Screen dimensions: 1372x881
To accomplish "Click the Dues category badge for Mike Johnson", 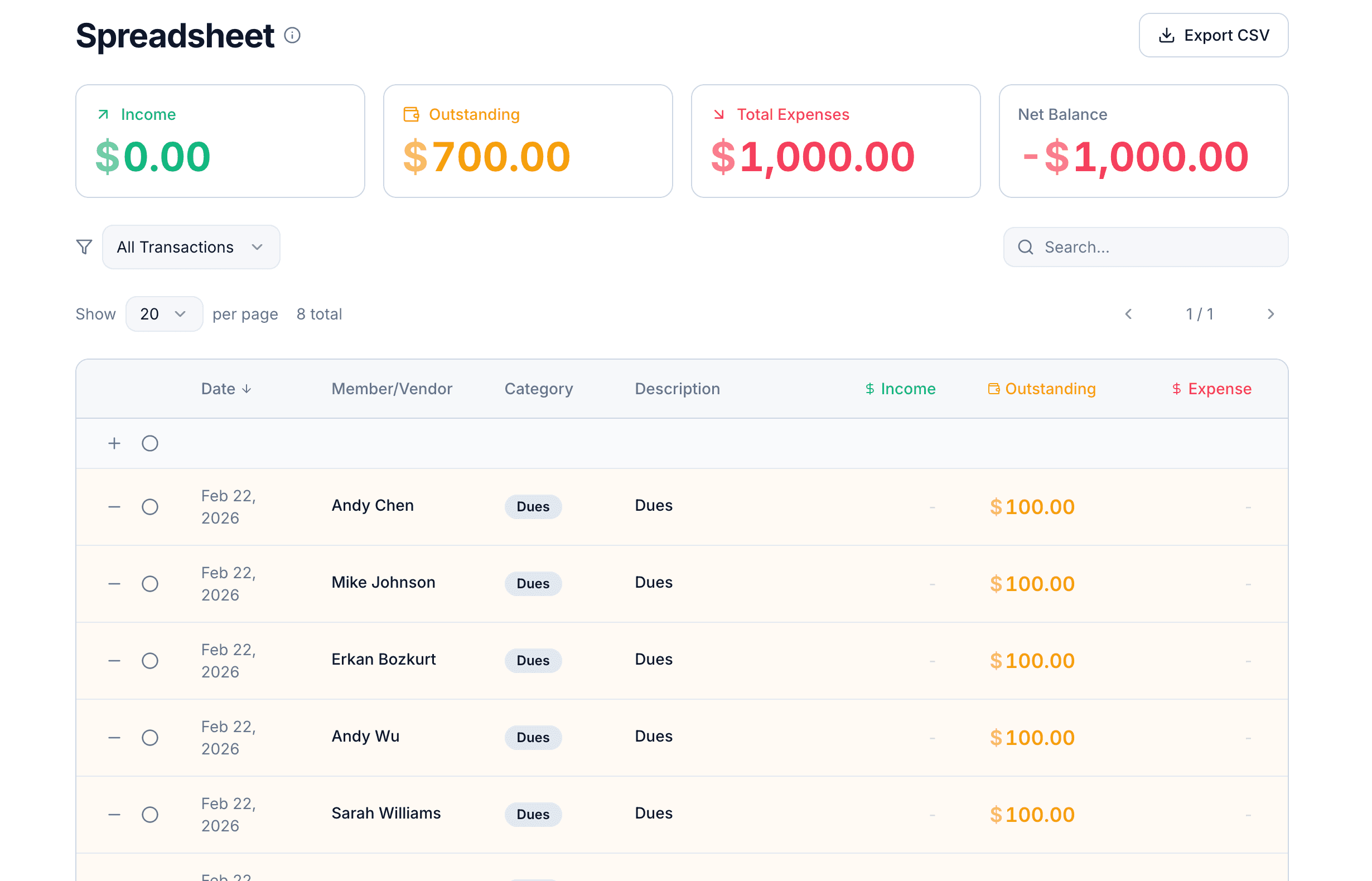I will (533, 583).
